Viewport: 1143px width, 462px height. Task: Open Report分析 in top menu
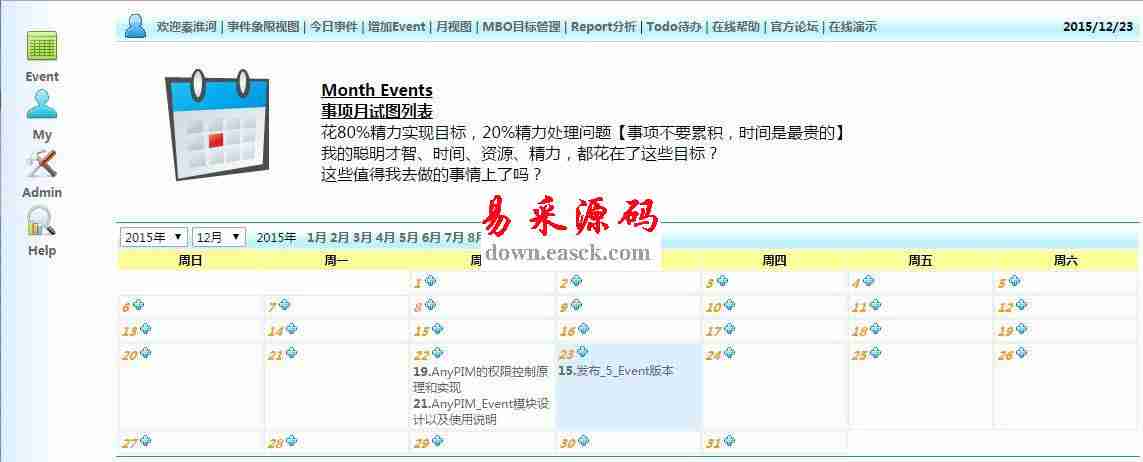pyautogui.click(x=604, y=27)
